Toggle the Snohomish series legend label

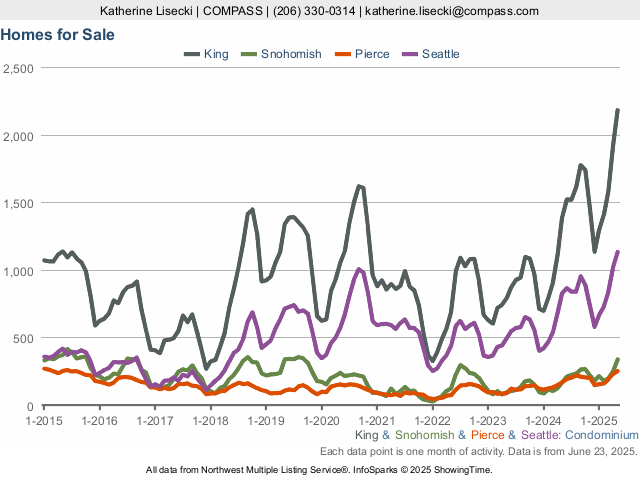(291, 54)
